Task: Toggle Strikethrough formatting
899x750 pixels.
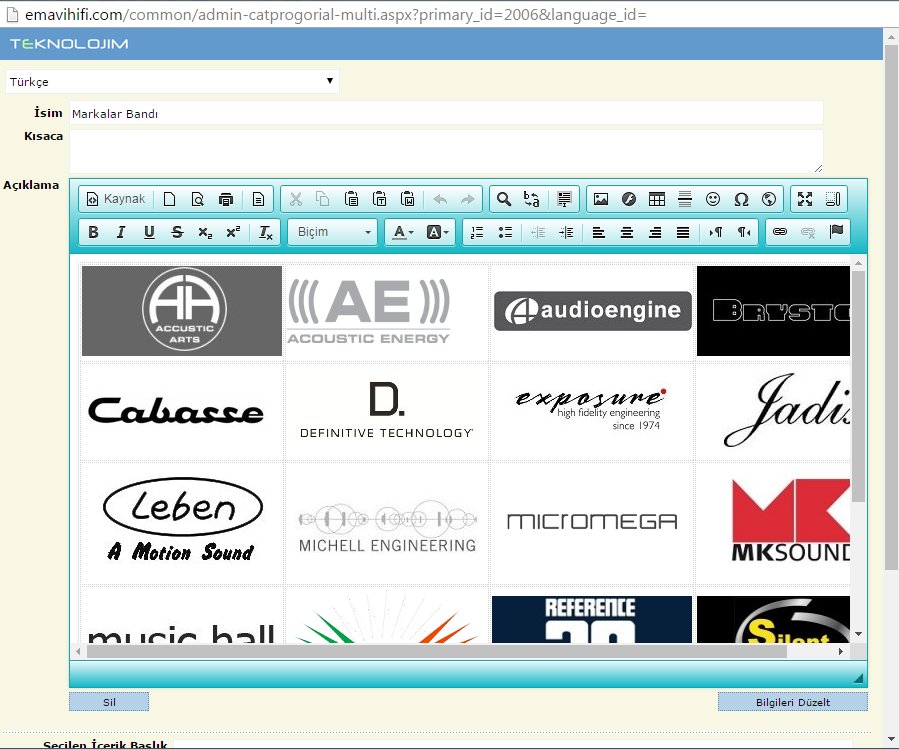Action: click(x=177, y=232)
